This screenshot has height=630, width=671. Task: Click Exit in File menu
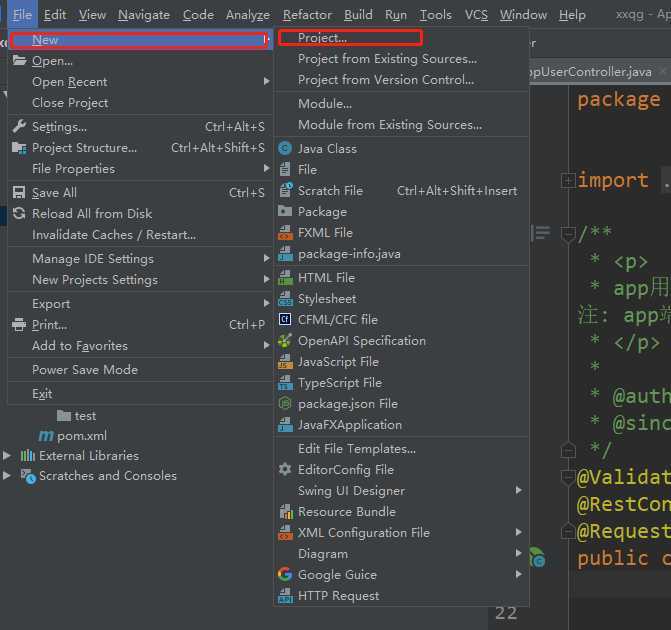click(42, 393)
